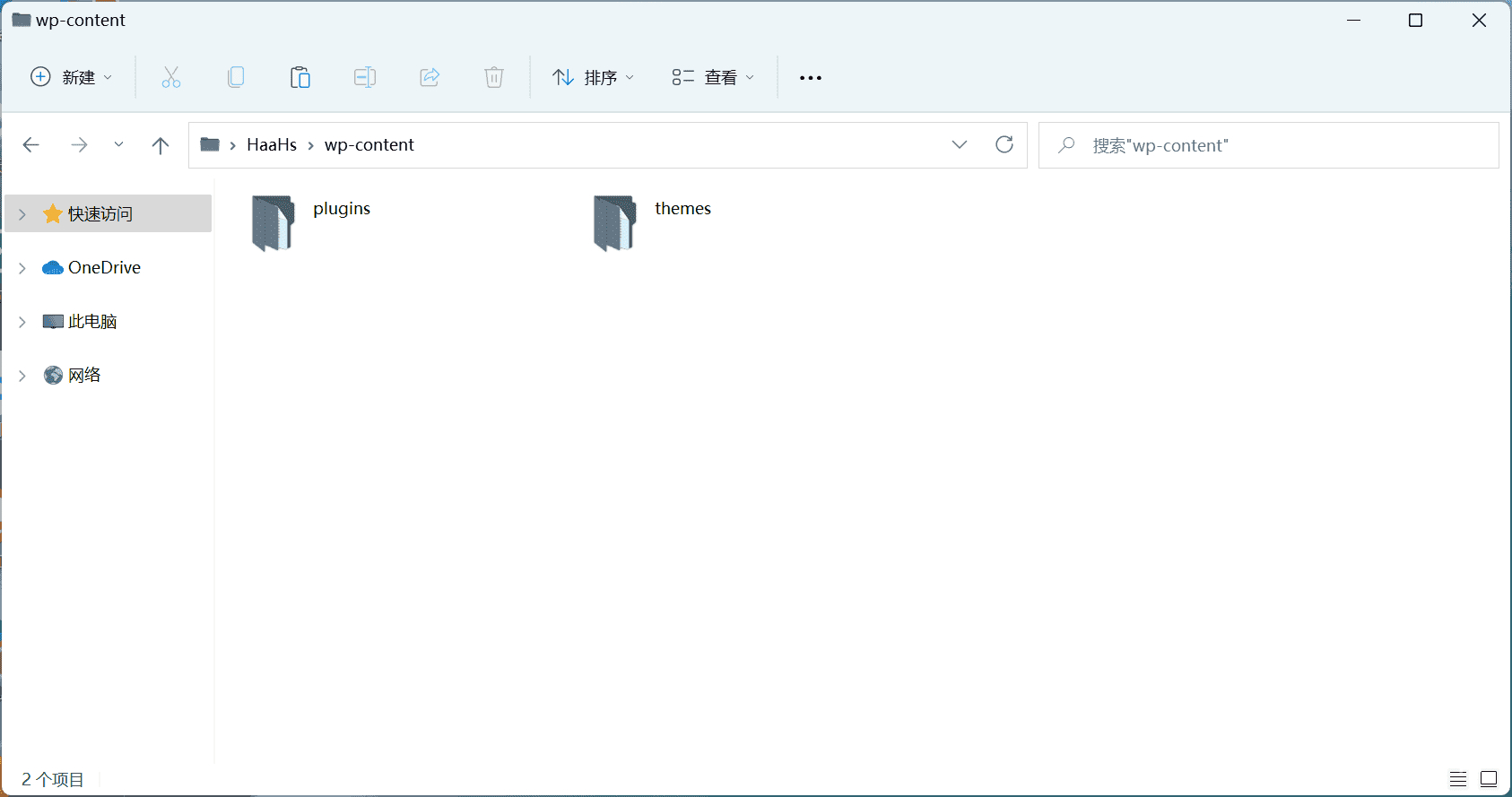The width and height of the screenshot is (1512, 797).
Task: Click the Copy icon in toolbar
Action: pos(236,78)
